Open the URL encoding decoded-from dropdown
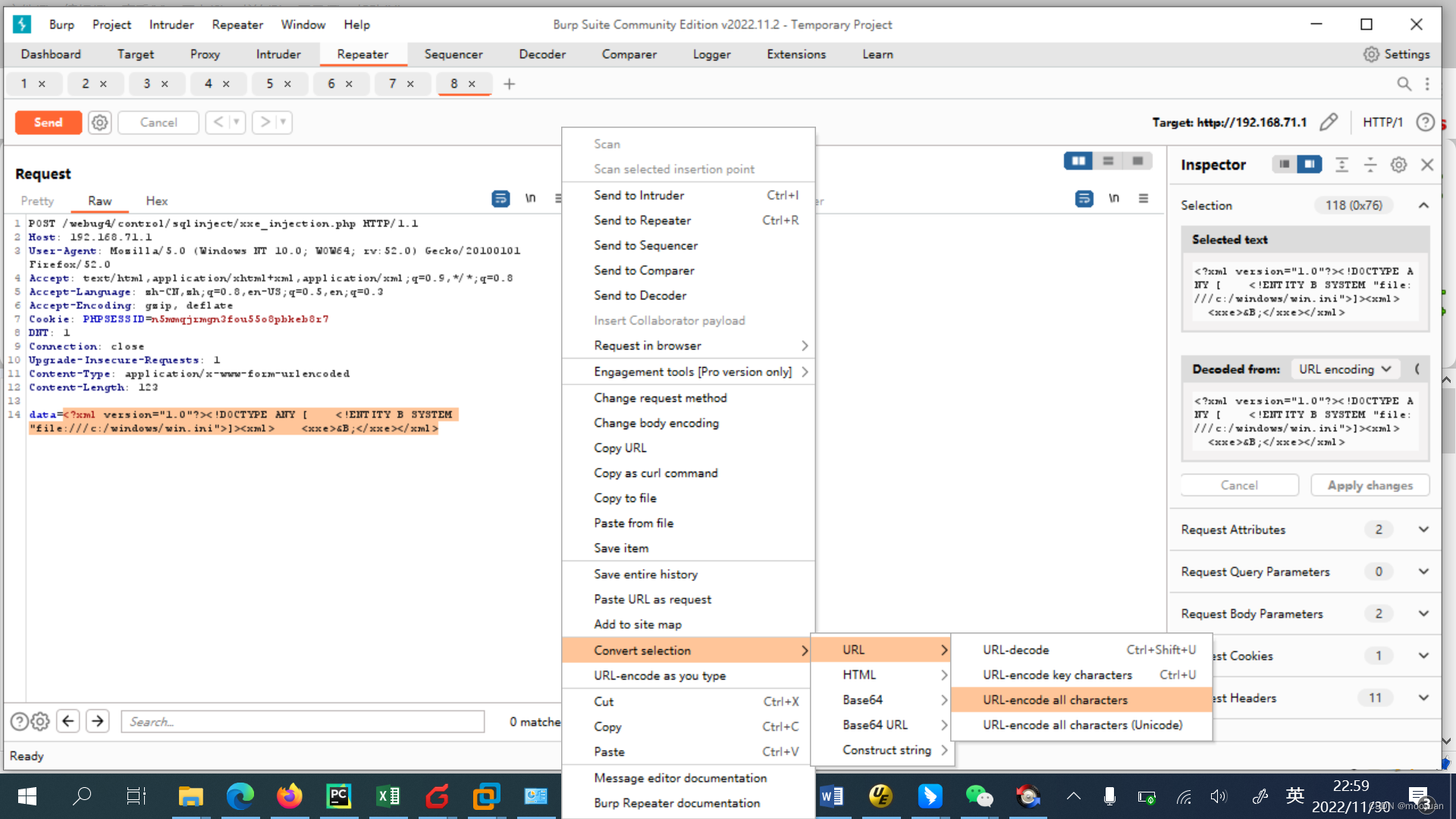 coord(1345,369)
